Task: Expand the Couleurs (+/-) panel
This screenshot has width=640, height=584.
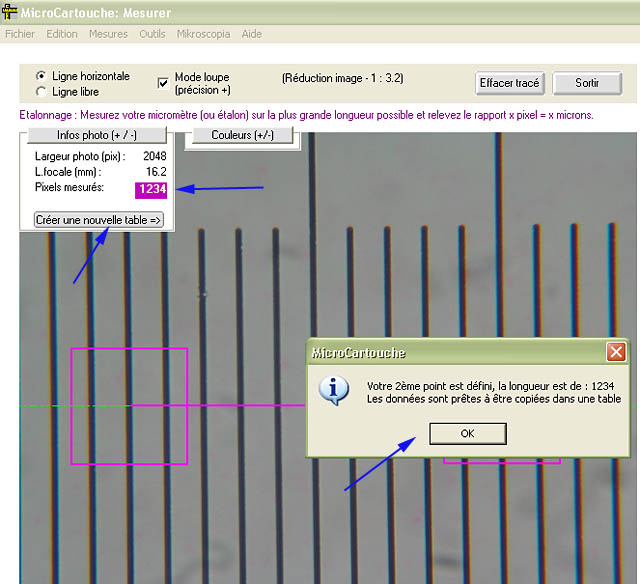Action: pos(242,135)
